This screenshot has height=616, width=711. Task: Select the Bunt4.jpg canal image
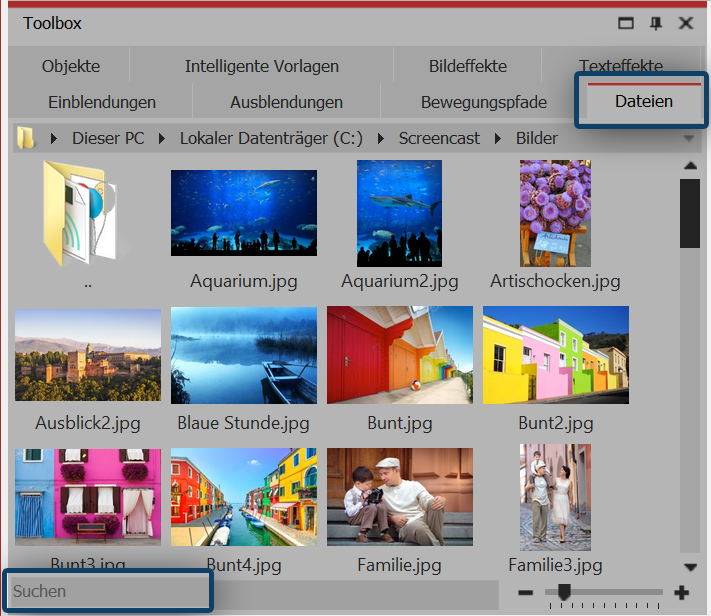click(x=244, y=497)
